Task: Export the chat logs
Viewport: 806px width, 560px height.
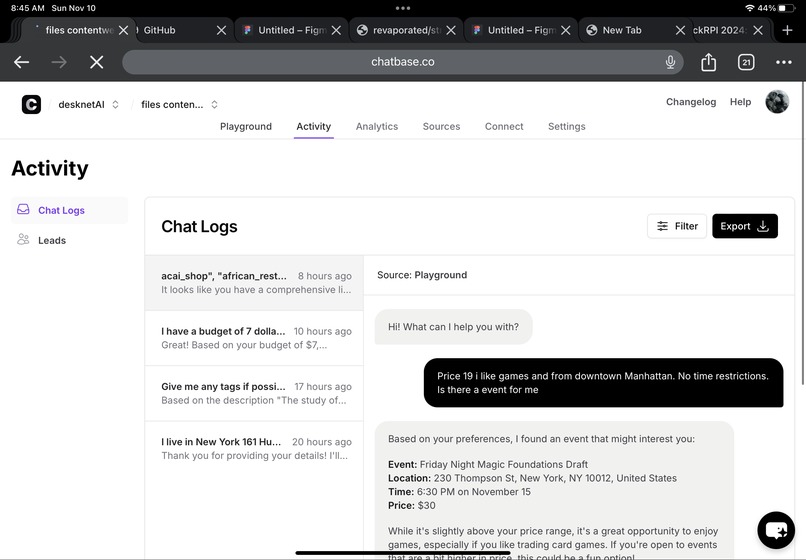Action: click(x=745, y=226)
